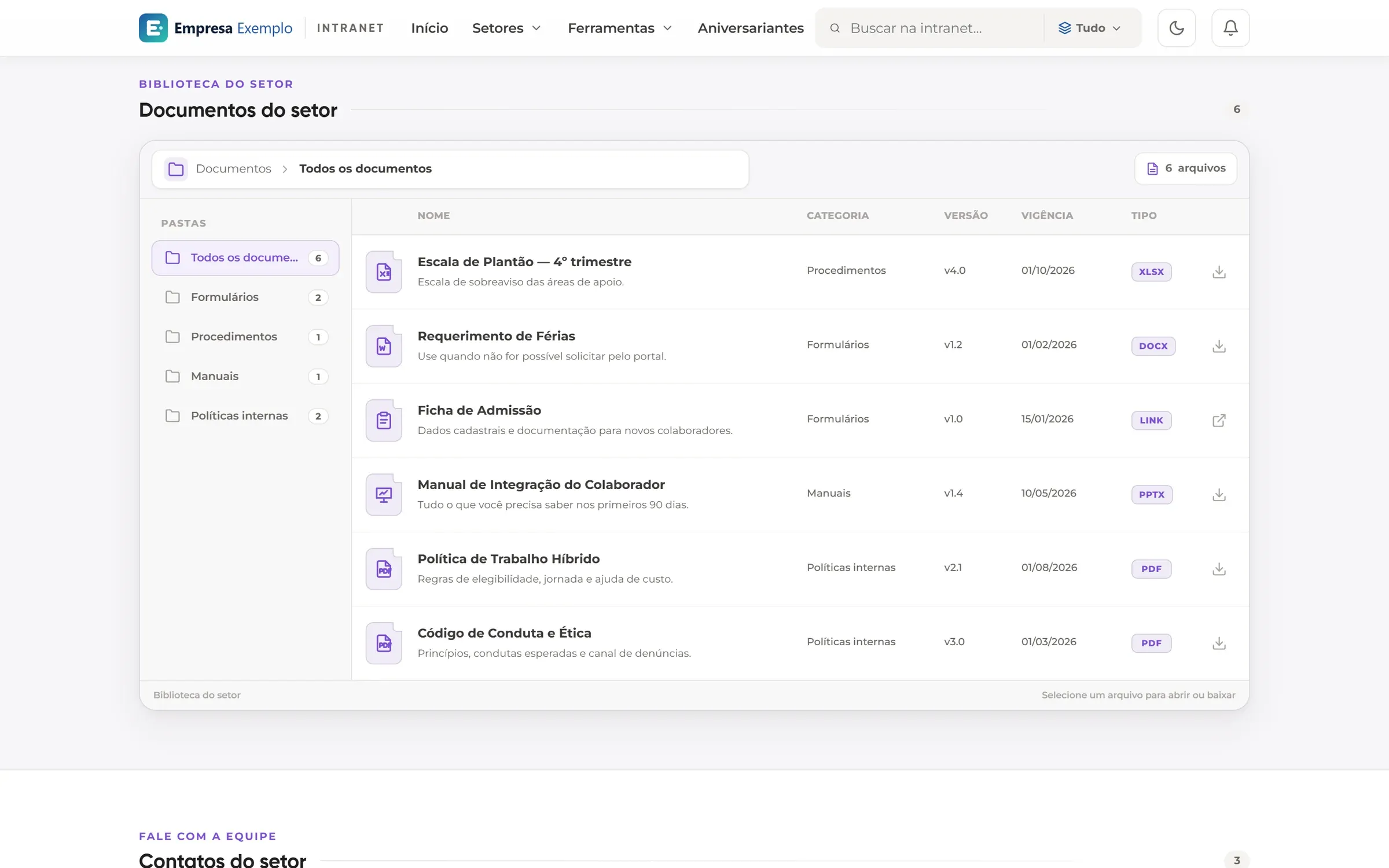This screenshot has width=1389, height=868.
Task: Click the Empresa Exemplo logo
Action: [215, 28]
